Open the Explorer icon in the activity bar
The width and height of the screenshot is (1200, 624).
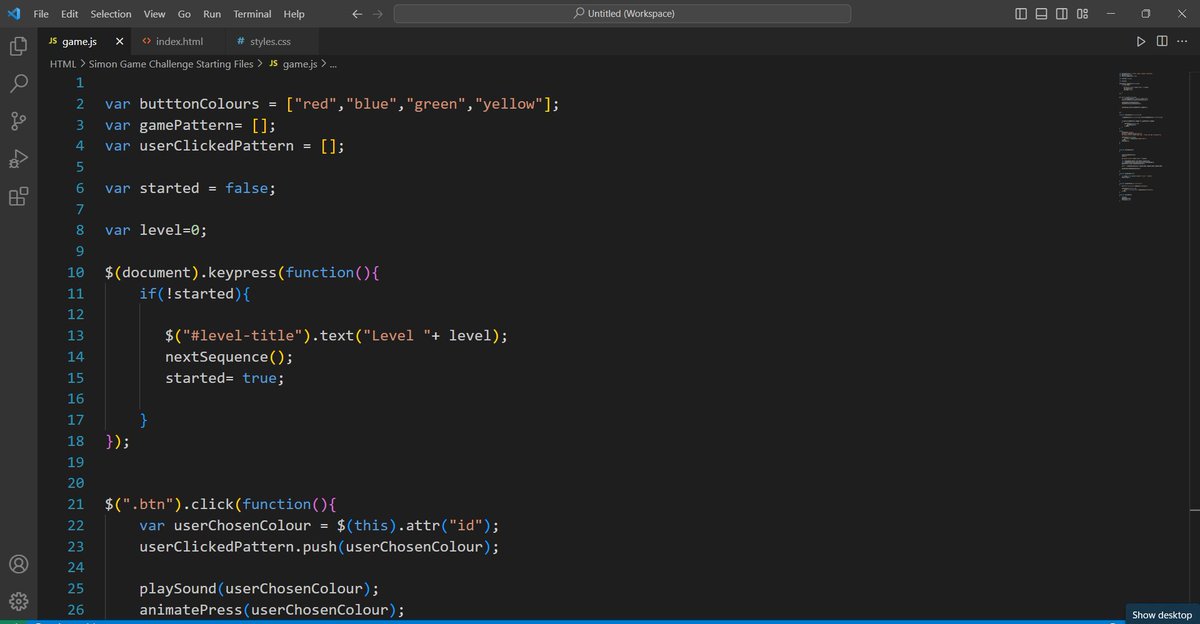pos(18,45)
